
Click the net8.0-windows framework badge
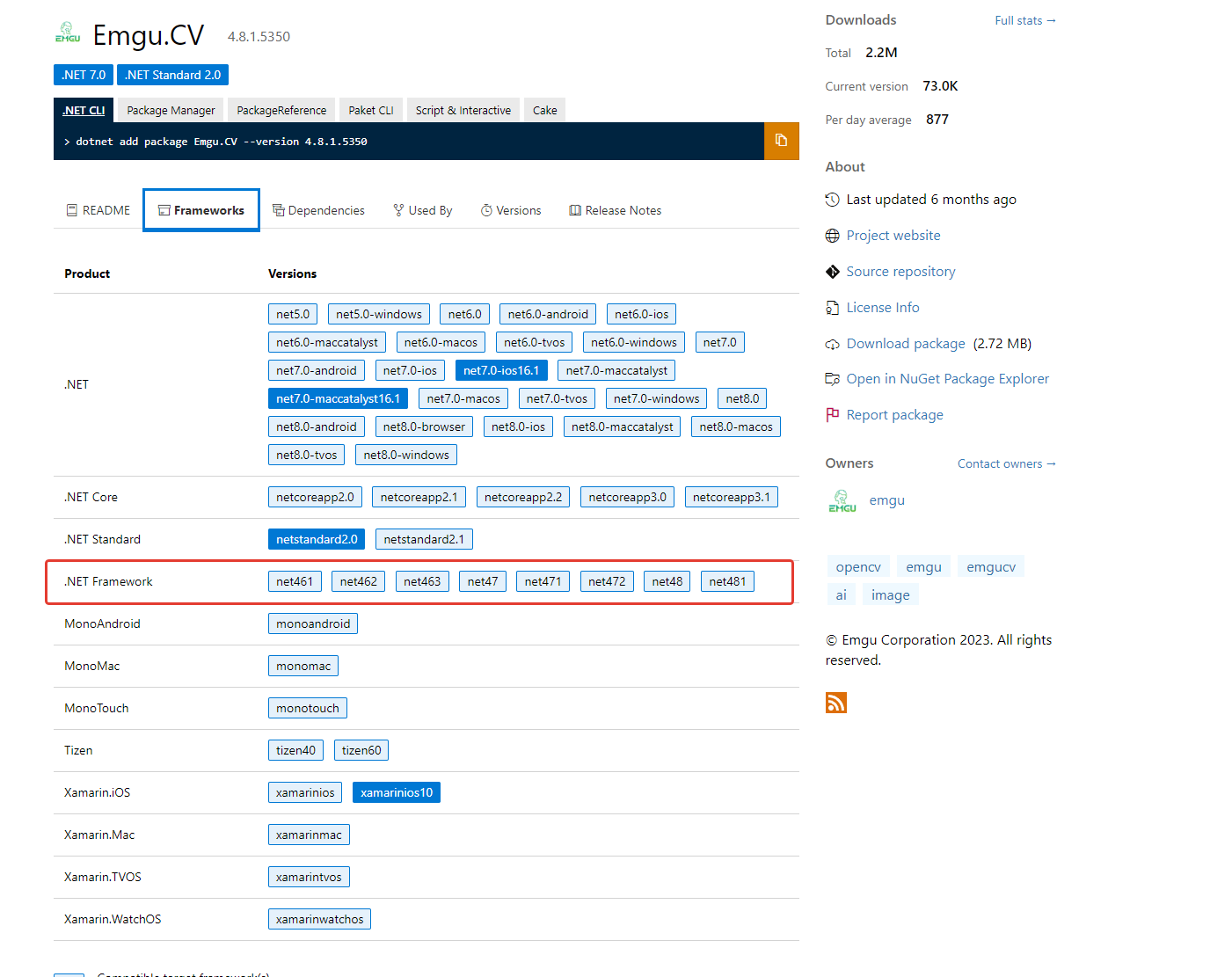click(406, 455)
